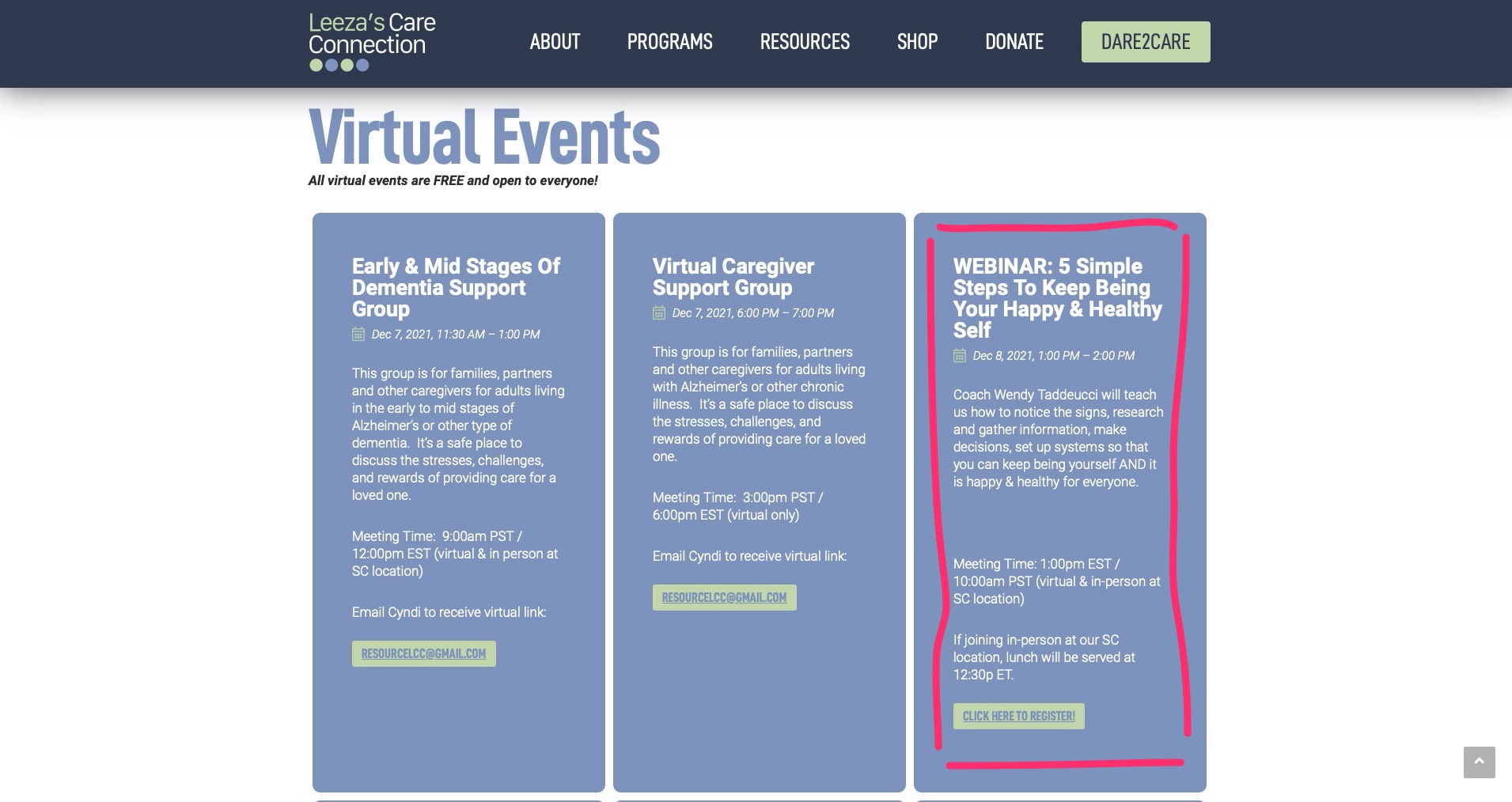The height and width of the screenshot is (802, 1512).
Task: Click the calendar icon beside Dec 8, 1:00 PM
Action: click(960, 355)
